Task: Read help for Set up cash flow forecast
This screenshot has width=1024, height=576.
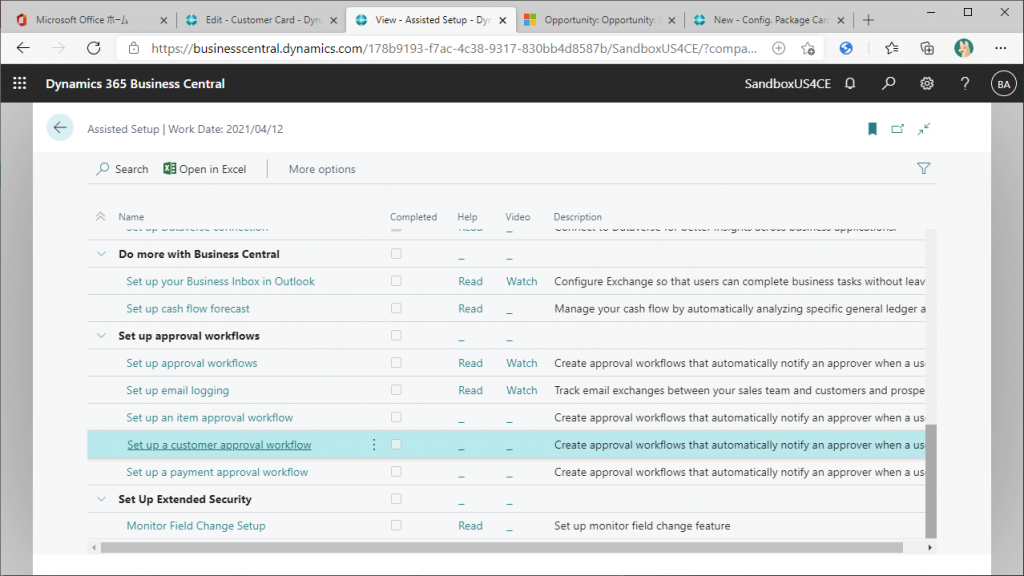Action: click(470, 309)
